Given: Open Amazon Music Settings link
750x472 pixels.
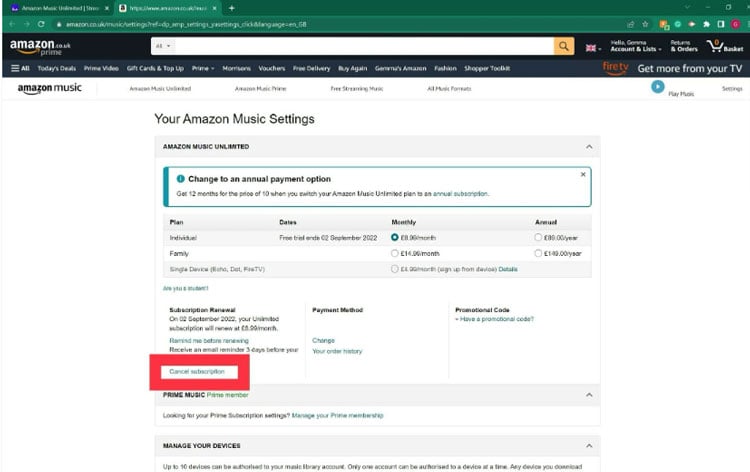Looking at the screenshot, I should point(732,88).
